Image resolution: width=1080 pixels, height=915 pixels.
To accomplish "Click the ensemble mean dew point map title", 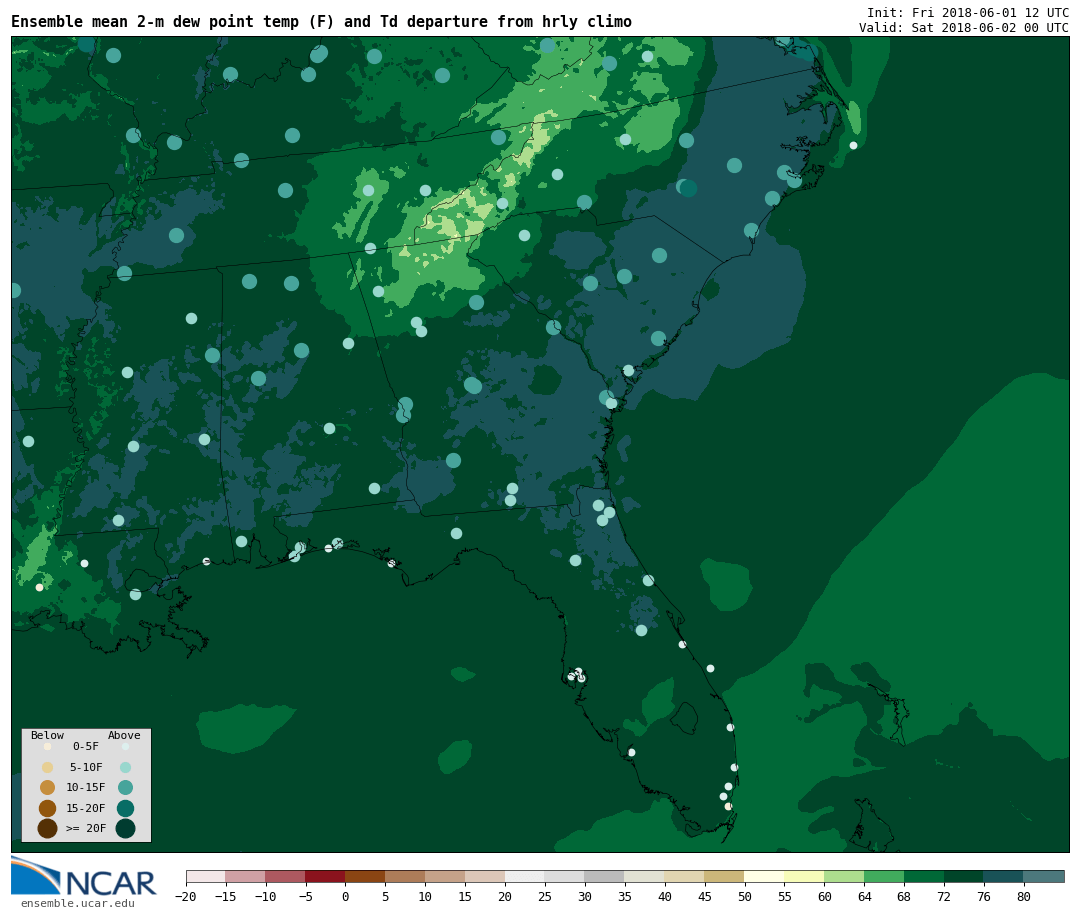I will click(321, 22).
